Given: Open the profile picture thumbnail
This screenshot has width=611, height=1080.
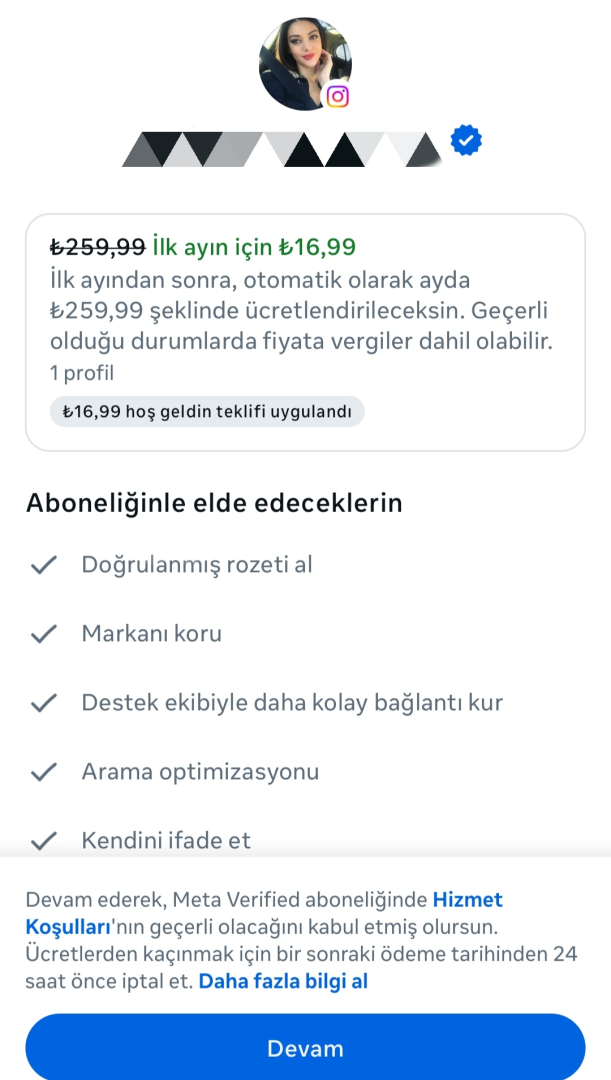Looking at the screenshot, I should [304, 62].
